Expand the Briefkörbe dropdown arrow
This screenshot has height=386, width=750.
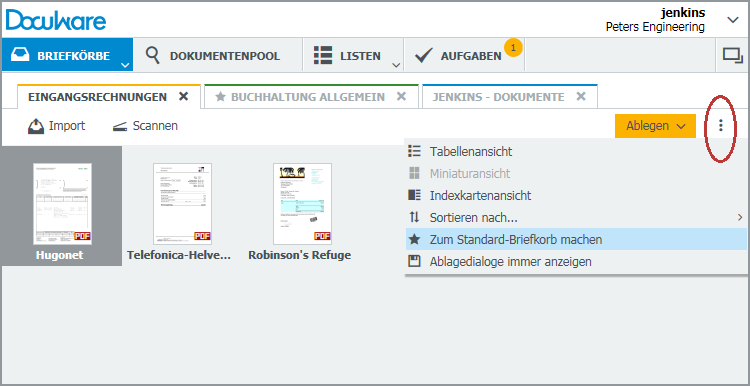pos(124,65)
